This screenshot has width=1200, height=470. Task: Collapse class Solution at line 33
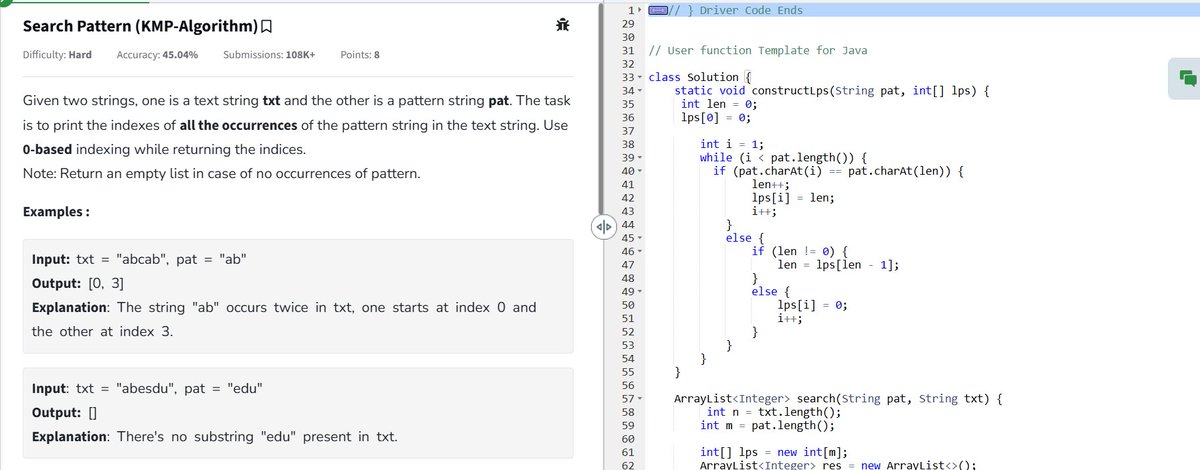(x=639, y=77)
